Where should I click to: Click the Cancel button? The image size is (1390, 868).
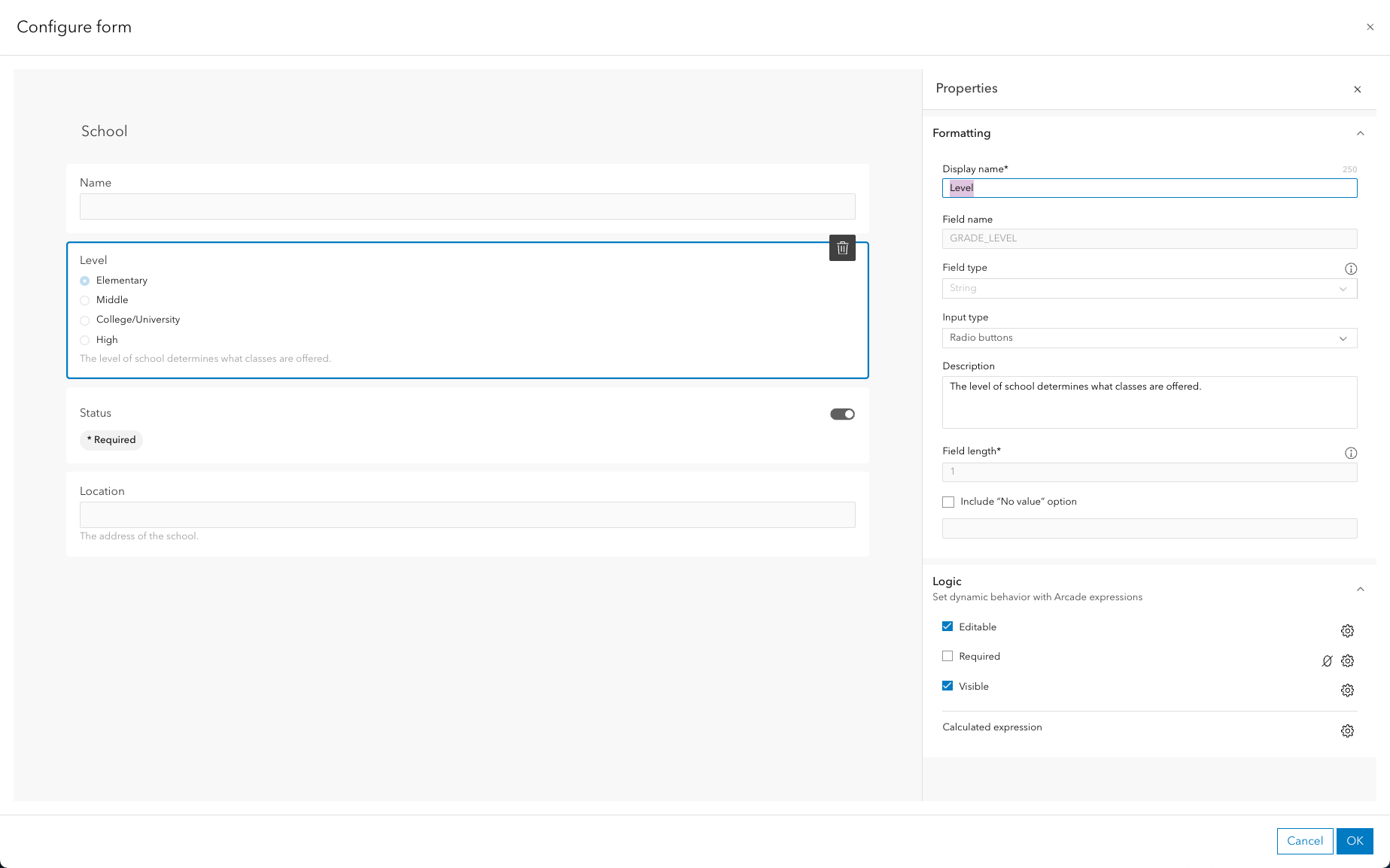1304,841
